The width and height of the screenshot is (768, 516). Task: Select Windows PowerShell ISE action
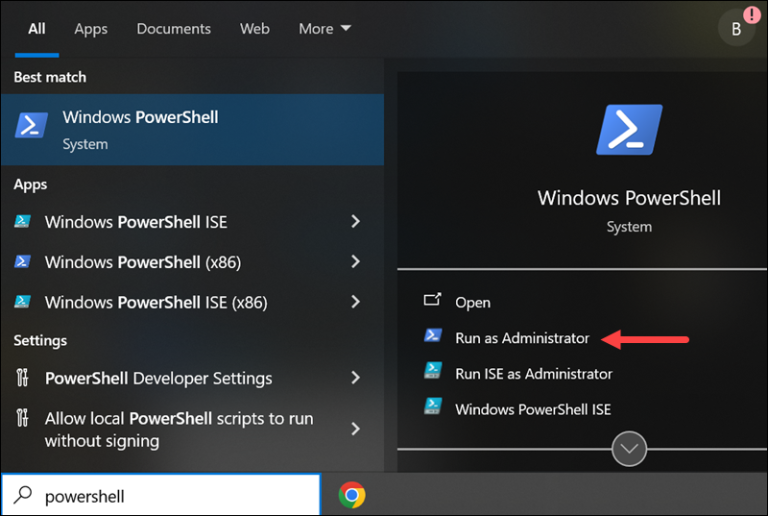[x=533, y=409]
